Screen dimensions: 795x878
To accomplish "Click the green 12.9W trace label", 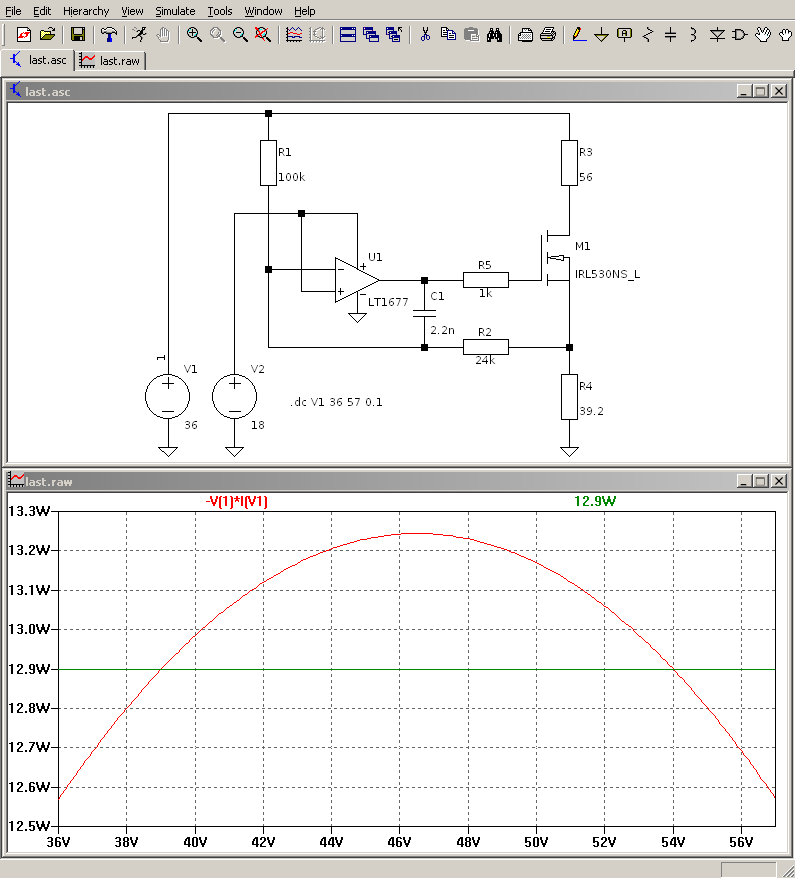I will pos(595,501).
